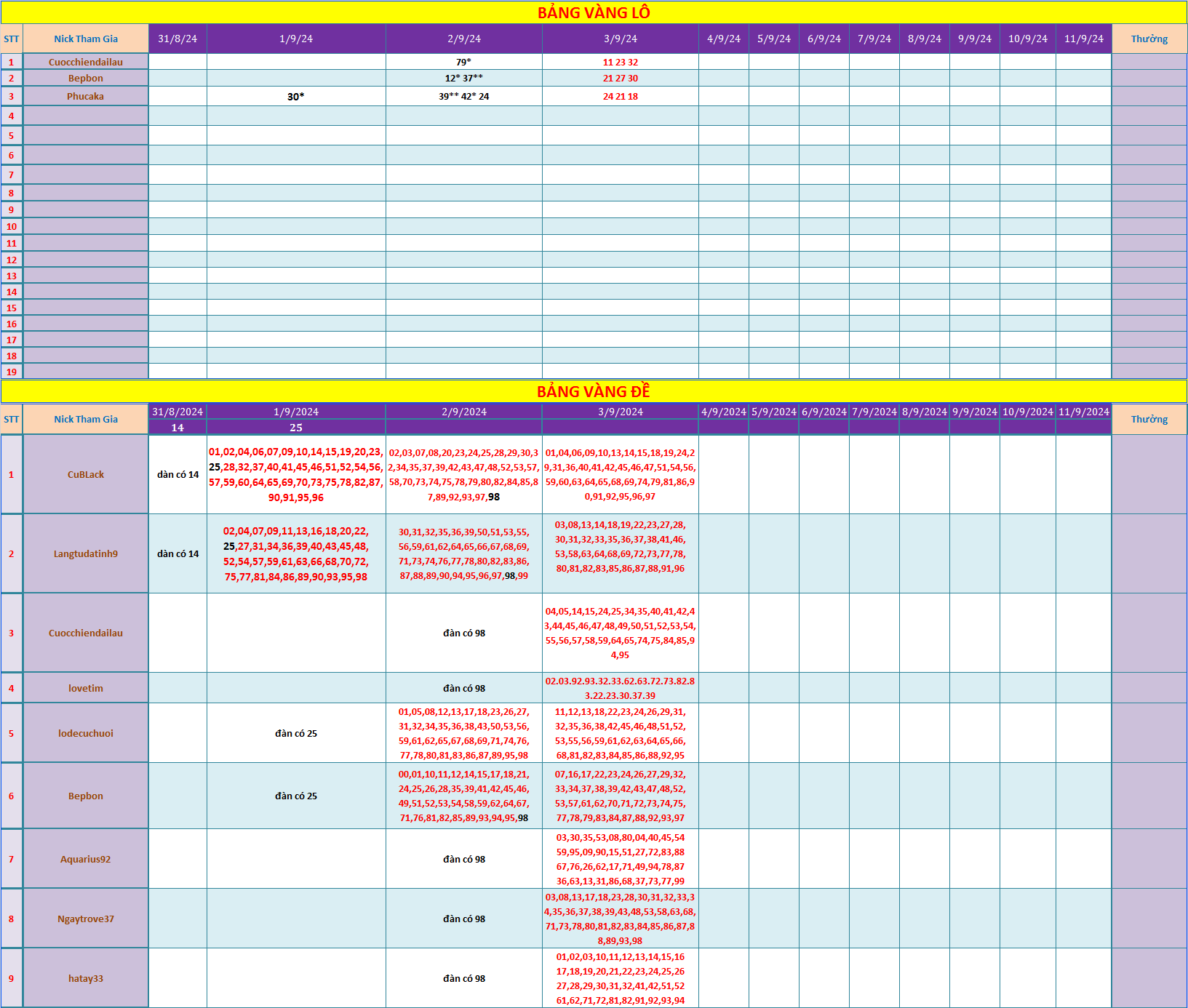1188x1008 pixels.
Task: Click "đàn có 98" in Cuocchiendailau row
Action: pos(464,633)
